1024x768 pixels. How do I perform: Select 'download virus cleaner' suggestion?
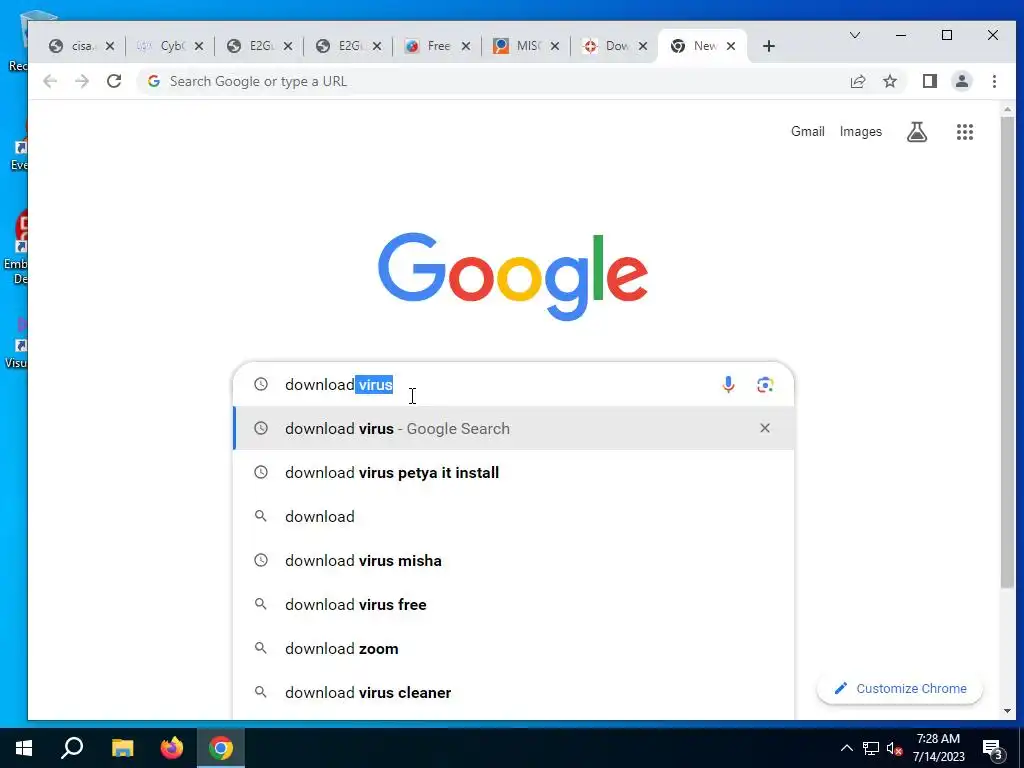[514, 692]
